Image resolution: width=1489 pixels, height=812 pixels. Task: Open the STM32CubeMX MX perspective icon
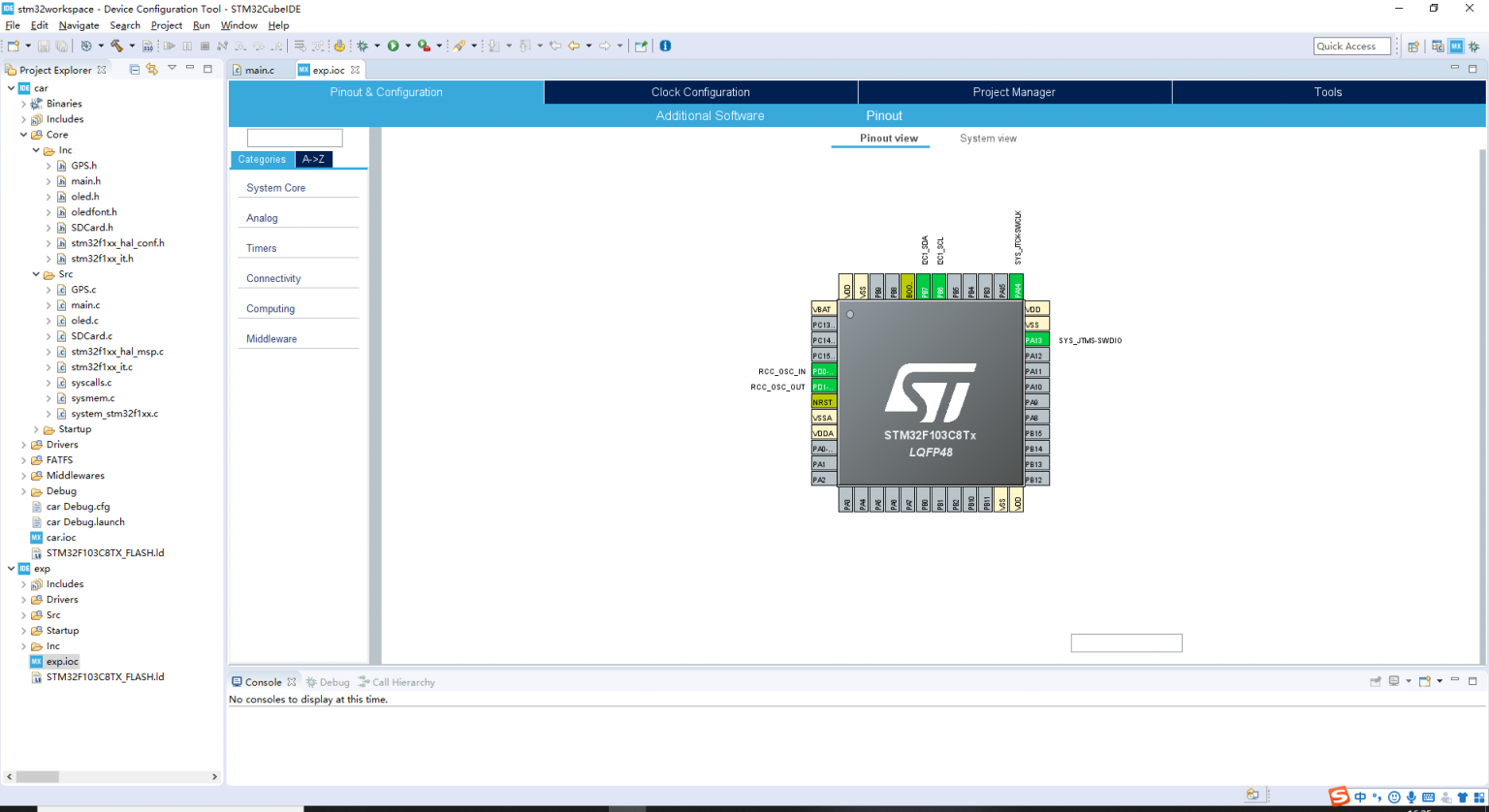1456,46
